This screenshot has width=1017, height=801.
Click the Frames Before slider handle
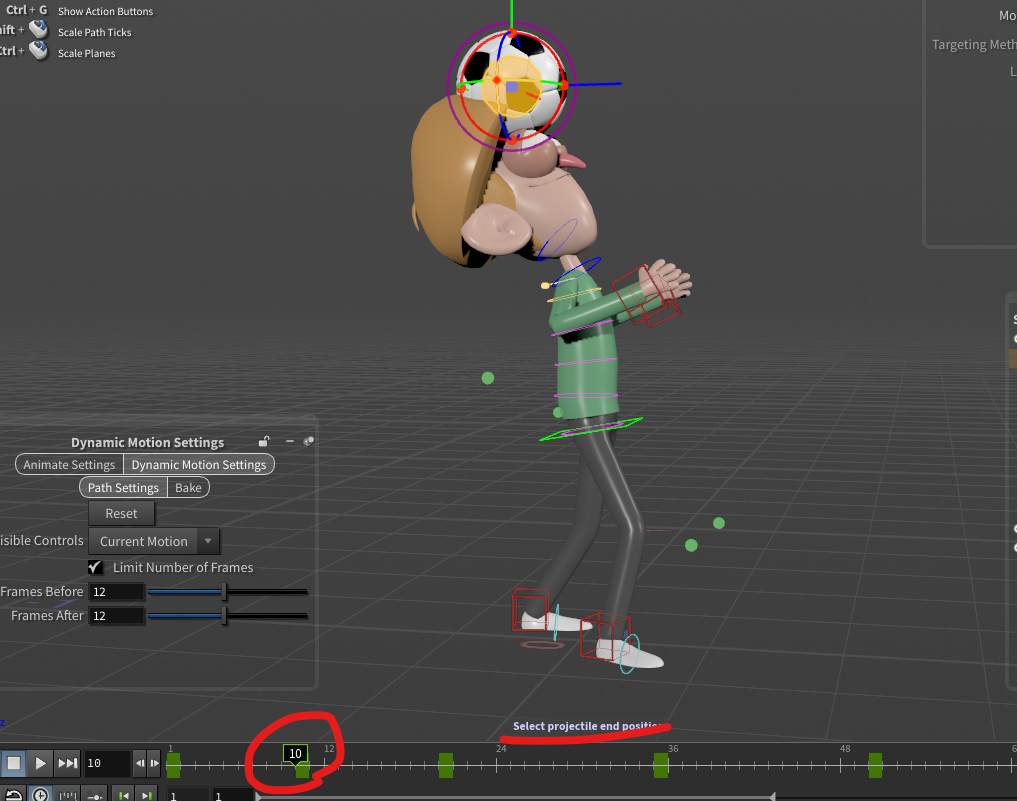[224, 592]
